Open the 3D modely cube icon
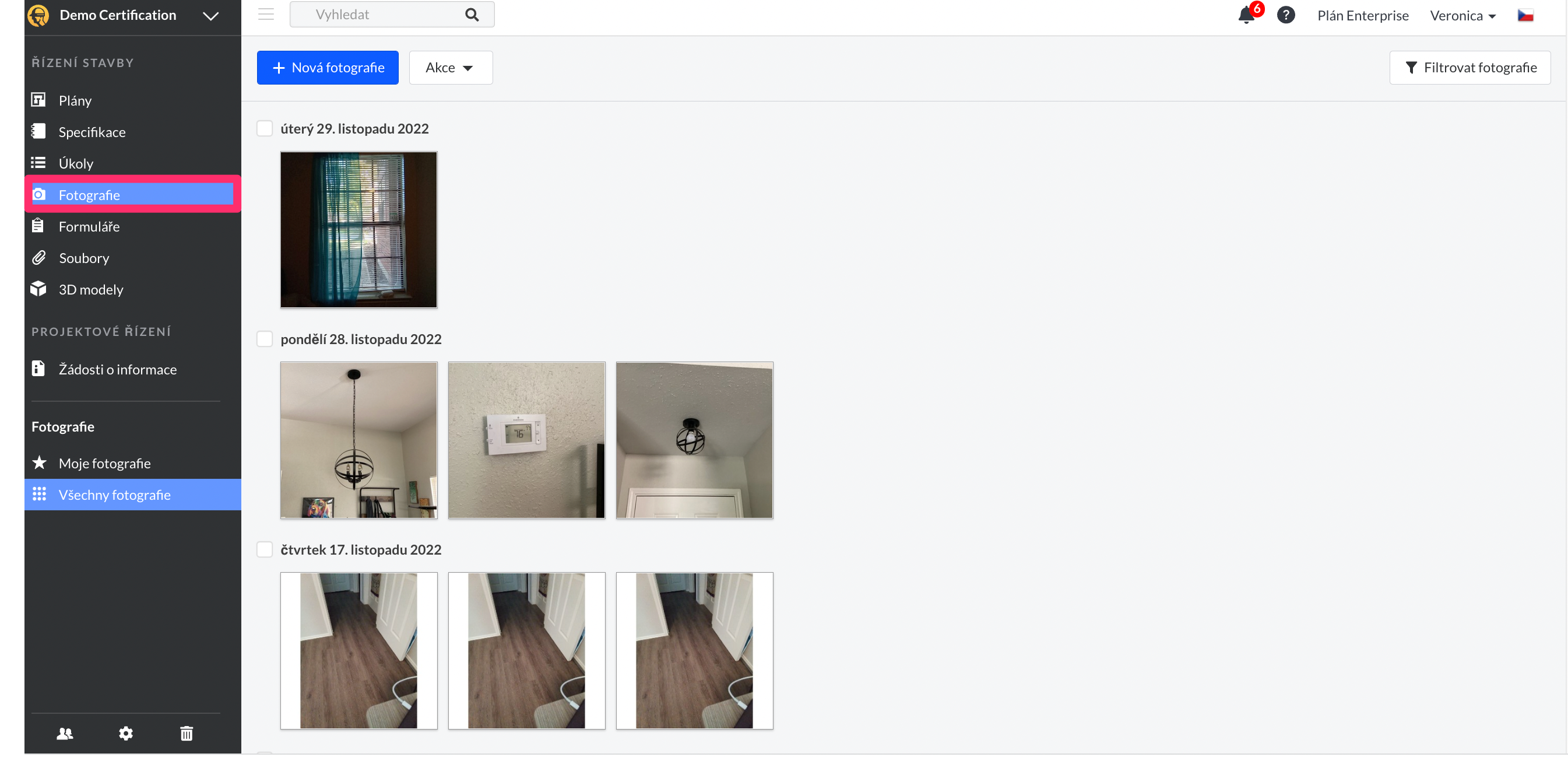The width and height of the screenshot is (1568, 757). tap(38, 289)
